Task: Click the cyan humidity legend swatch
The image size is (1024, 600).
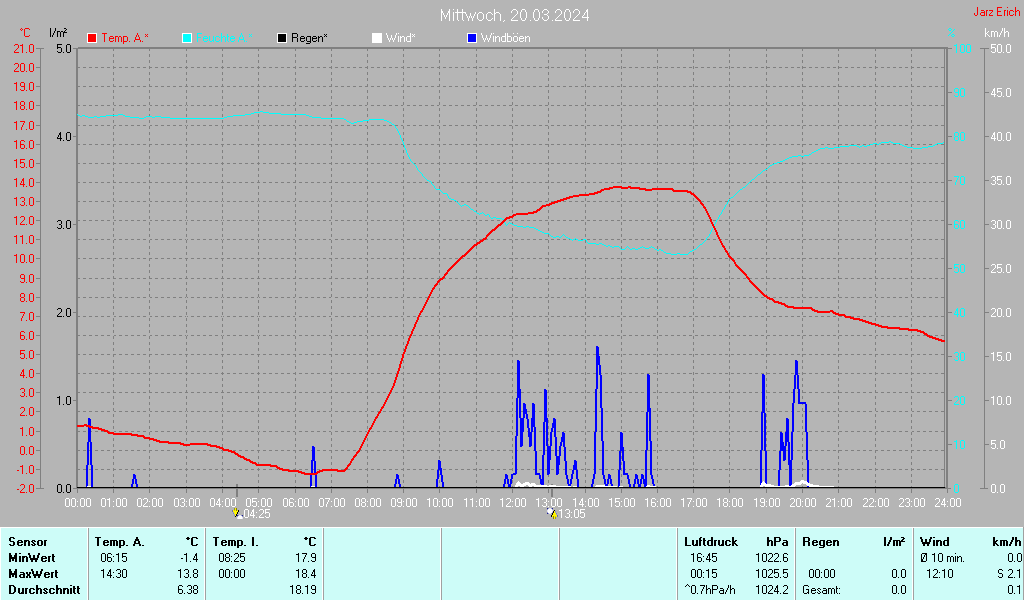Action: pyautogui.click(x=188, y=38)
